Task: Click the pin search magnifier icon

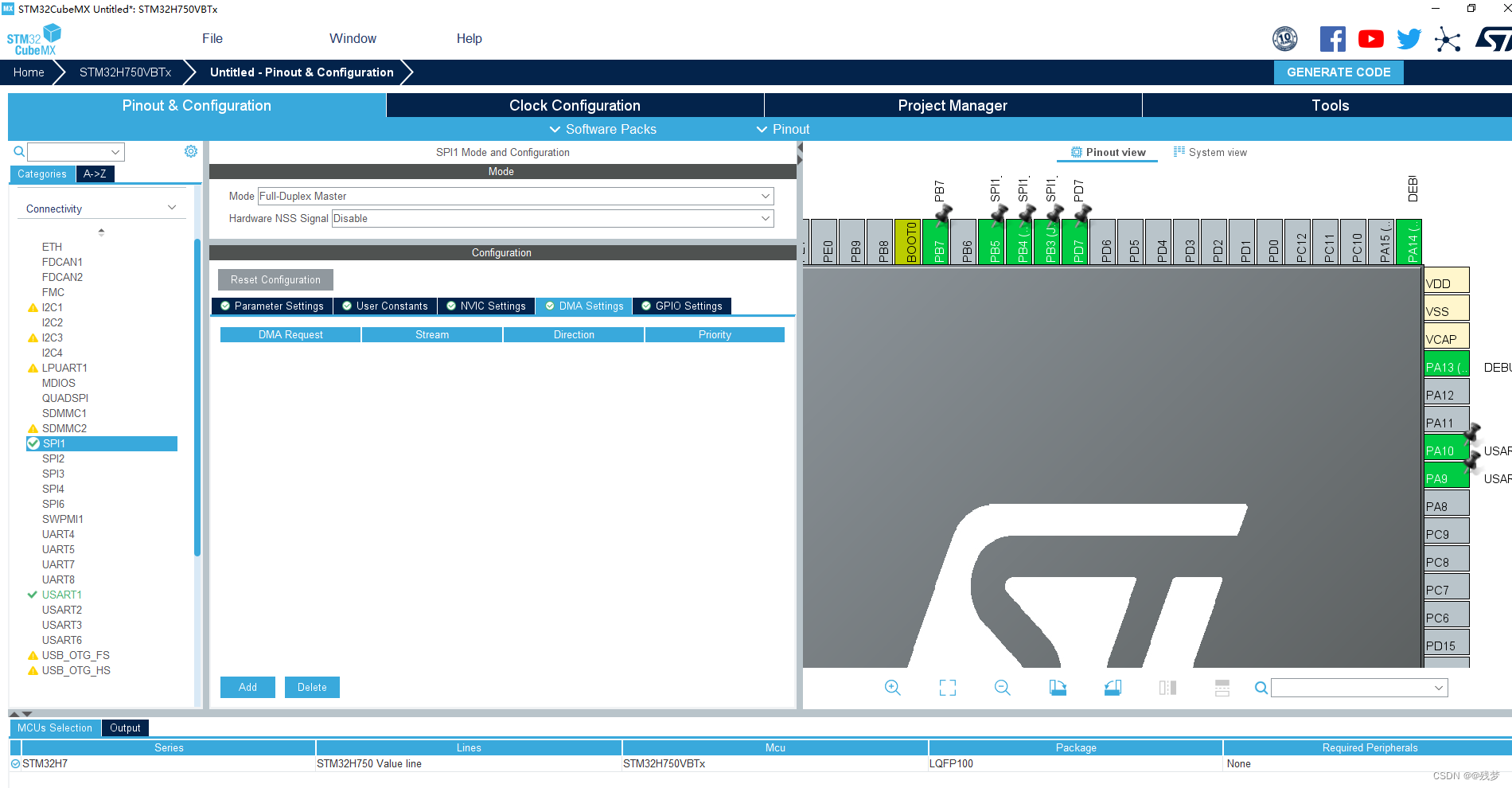Action: [1261, 688]
